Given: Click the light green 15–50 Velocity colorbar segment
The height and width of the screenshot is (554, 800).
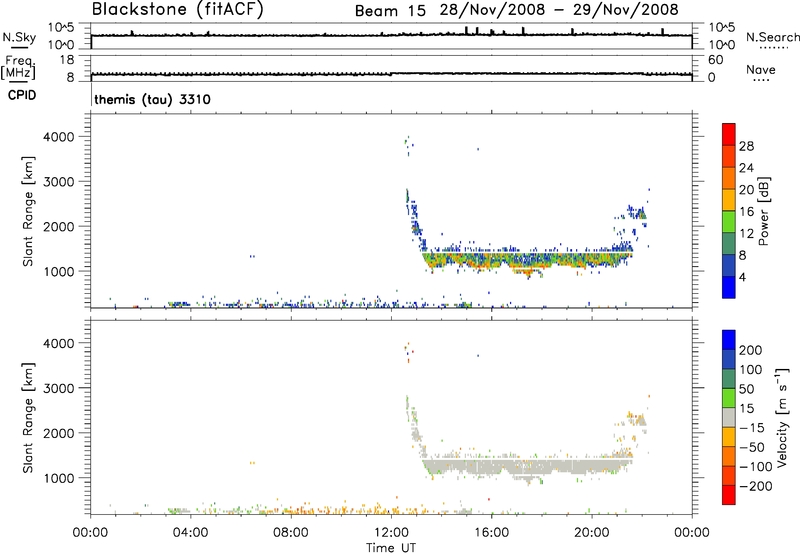Looking at the screenshot, I should pos(729,398).
